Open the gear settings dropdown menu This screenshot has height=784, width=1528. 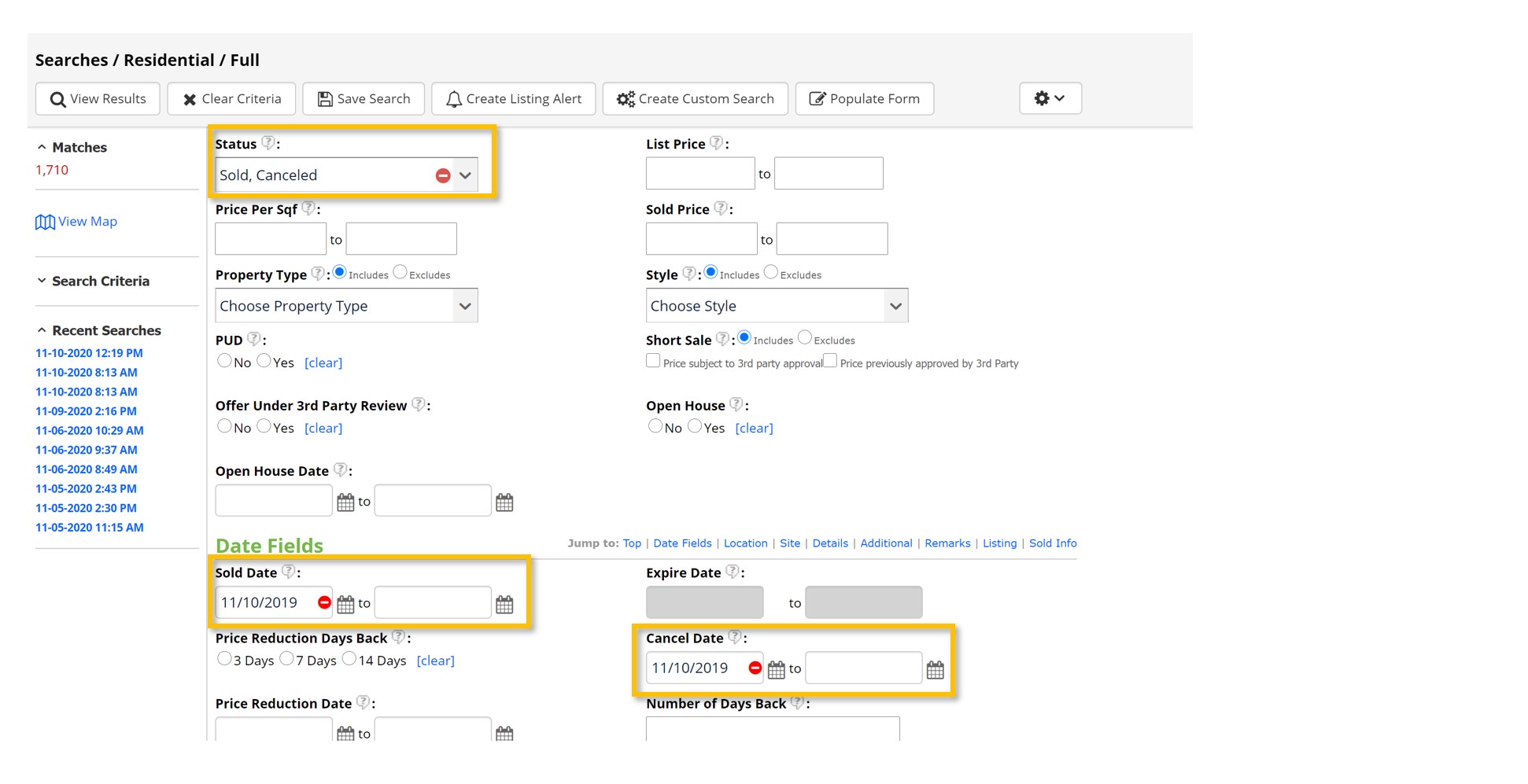(1050, 98)
